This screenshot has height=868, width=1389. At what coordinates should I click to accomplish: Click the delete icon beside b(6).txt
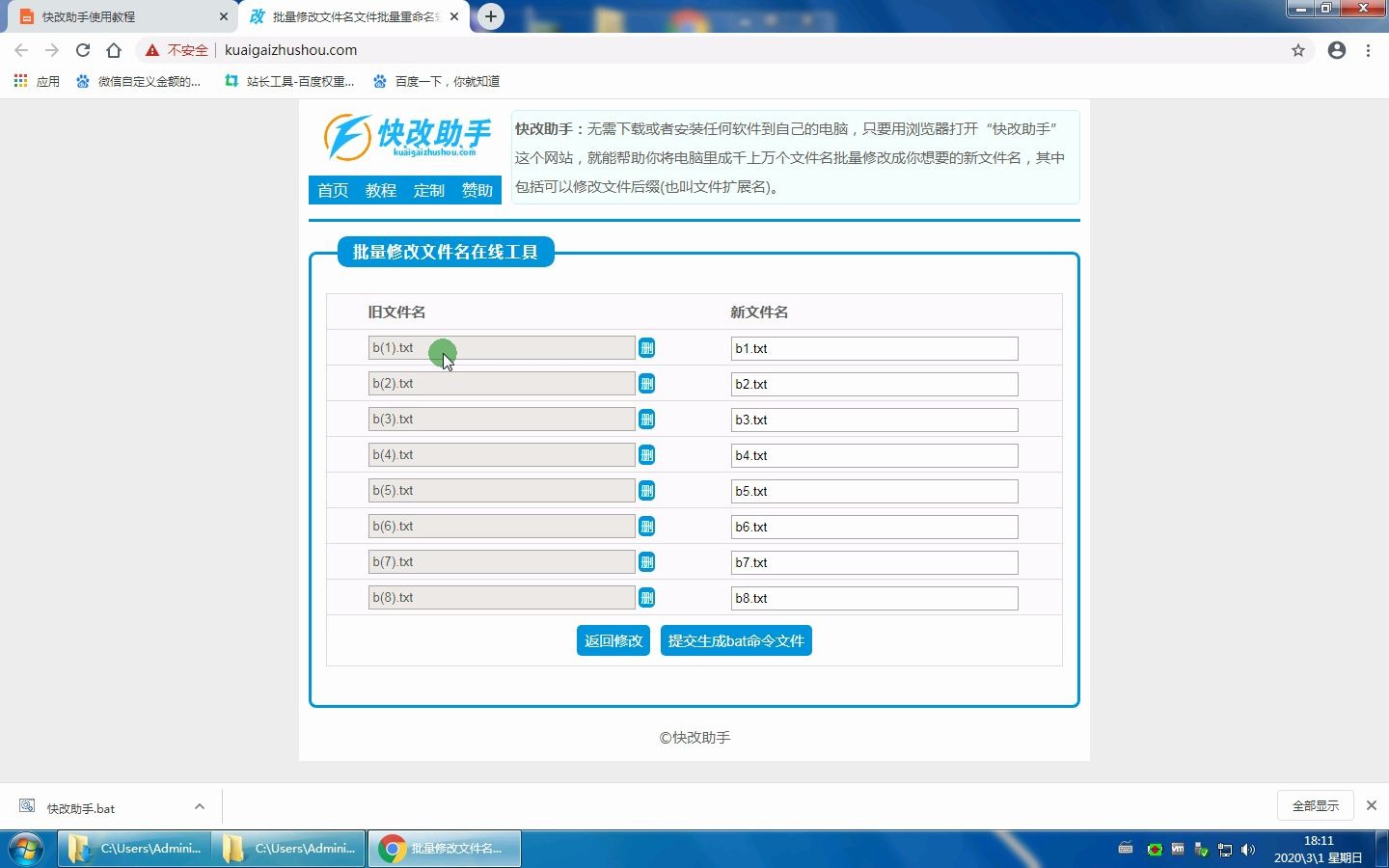[x=646, y=527]
